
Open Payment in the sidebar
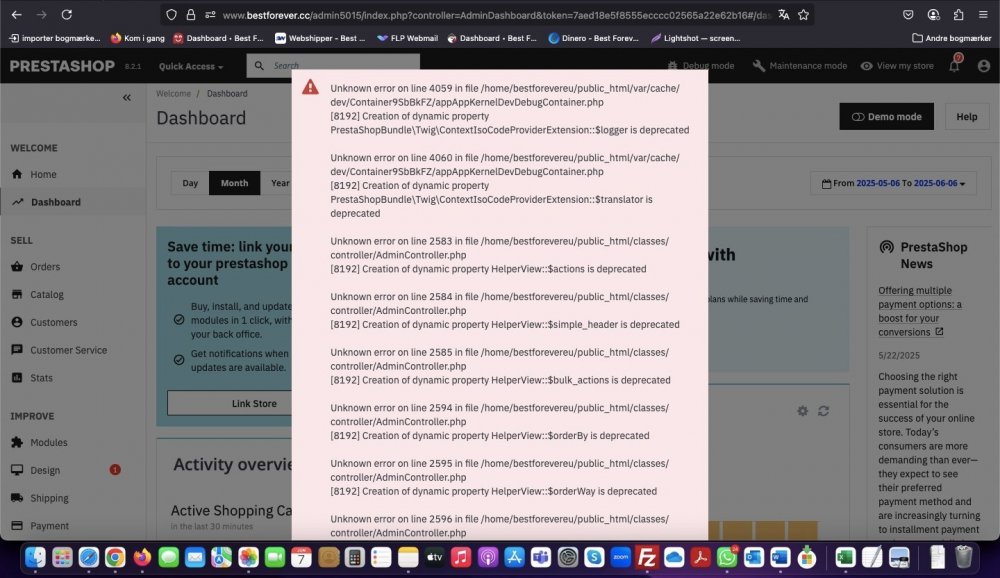[x=49, y=526]
